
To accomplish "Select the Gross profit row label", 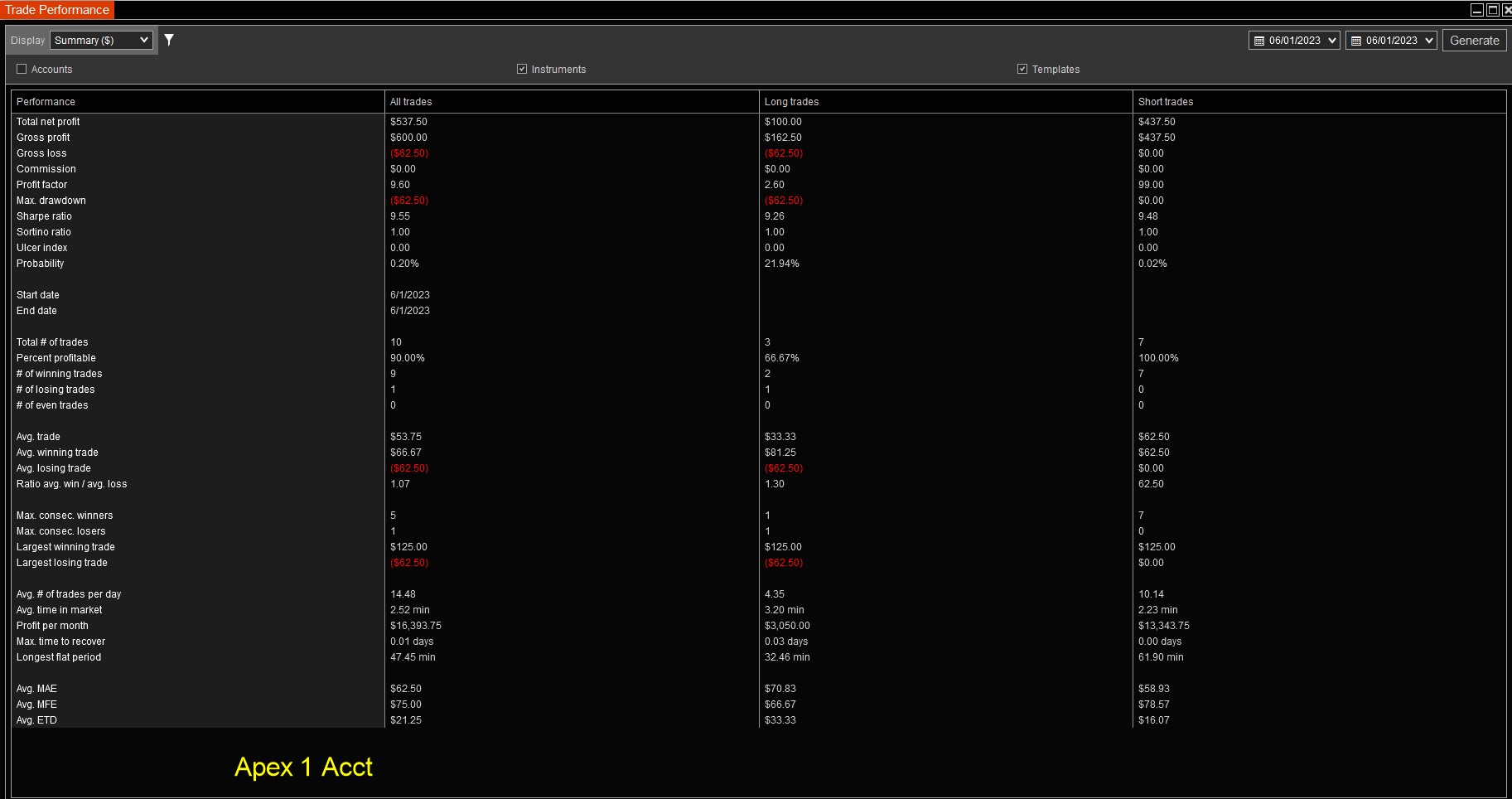I will tap(43, 138).
